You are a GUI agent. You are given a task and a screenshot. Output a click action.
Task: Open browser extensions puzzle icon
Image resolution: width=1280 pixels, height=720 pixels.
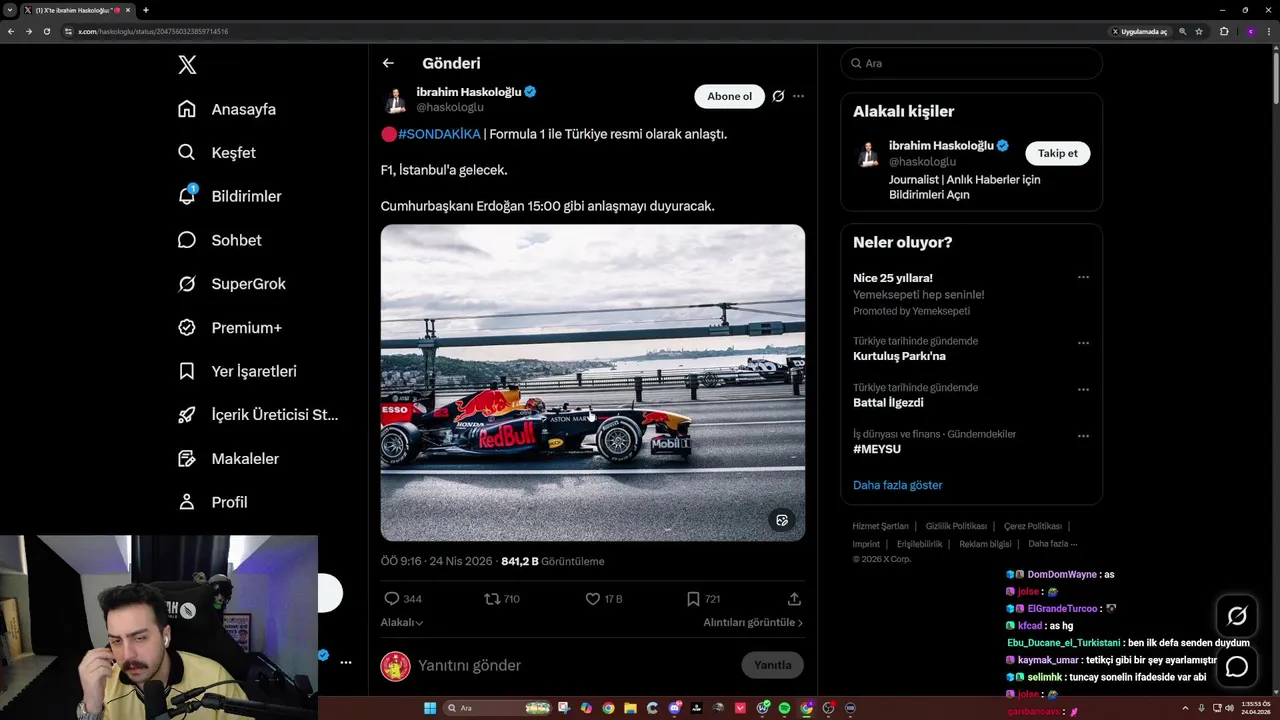[x=1224, y=31]
